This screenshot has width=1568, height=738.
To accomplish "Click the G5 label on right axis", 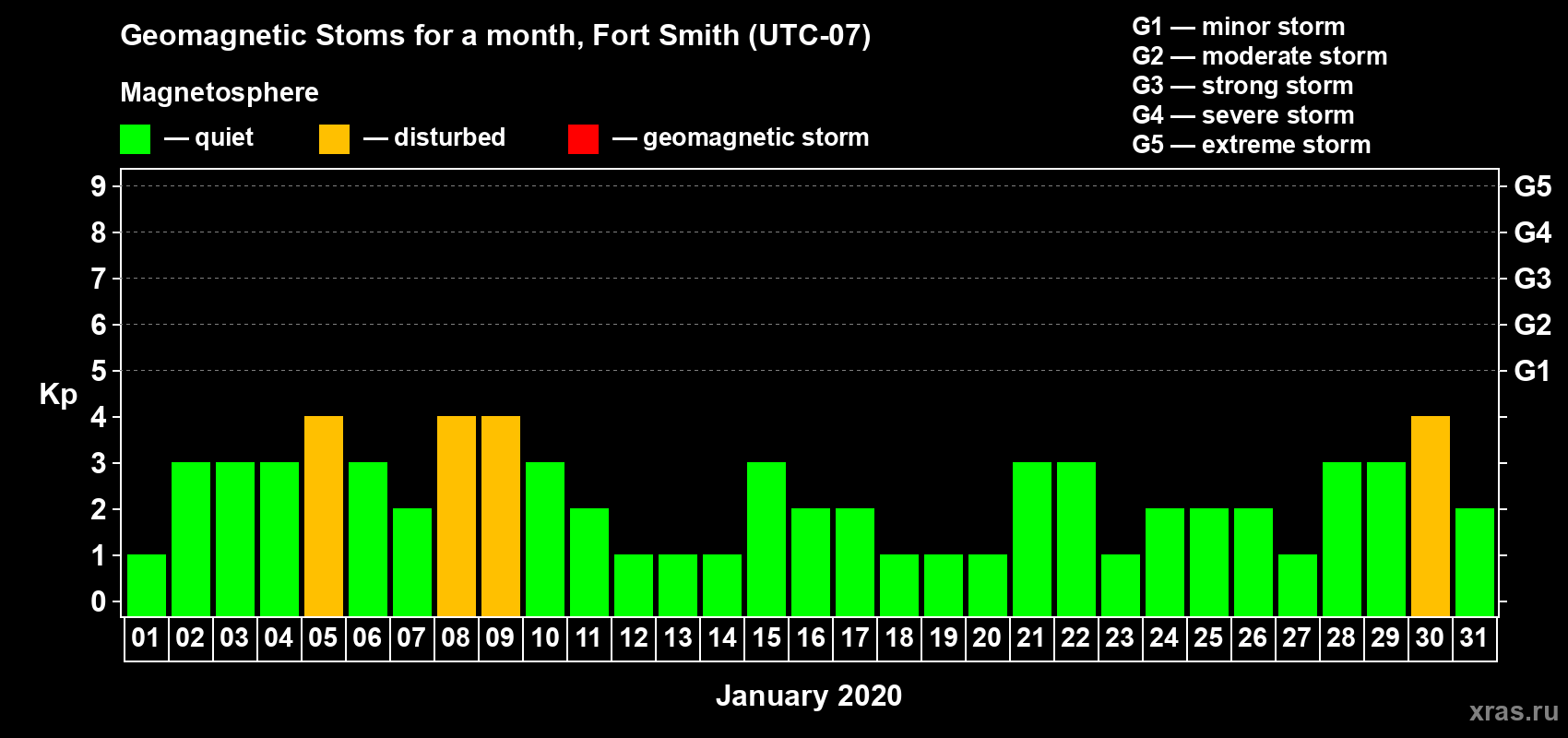I will click(1533, 186).
